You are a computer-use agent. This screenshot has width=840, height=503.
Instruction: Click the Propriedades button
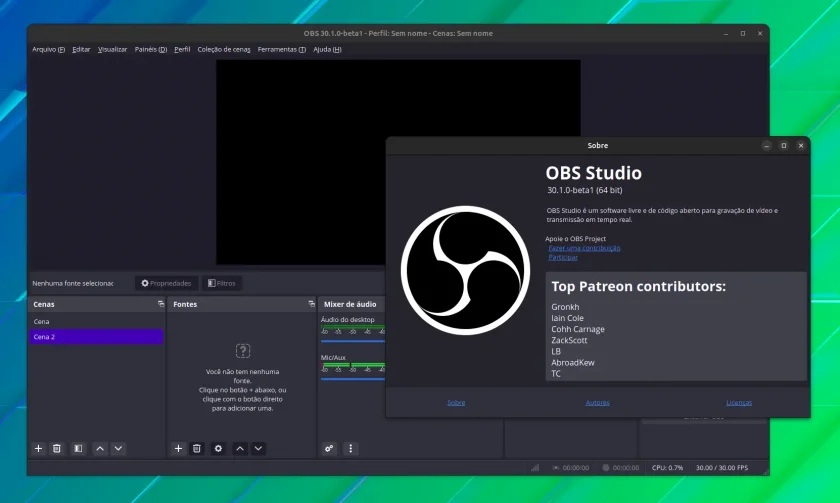pos(166,283)
